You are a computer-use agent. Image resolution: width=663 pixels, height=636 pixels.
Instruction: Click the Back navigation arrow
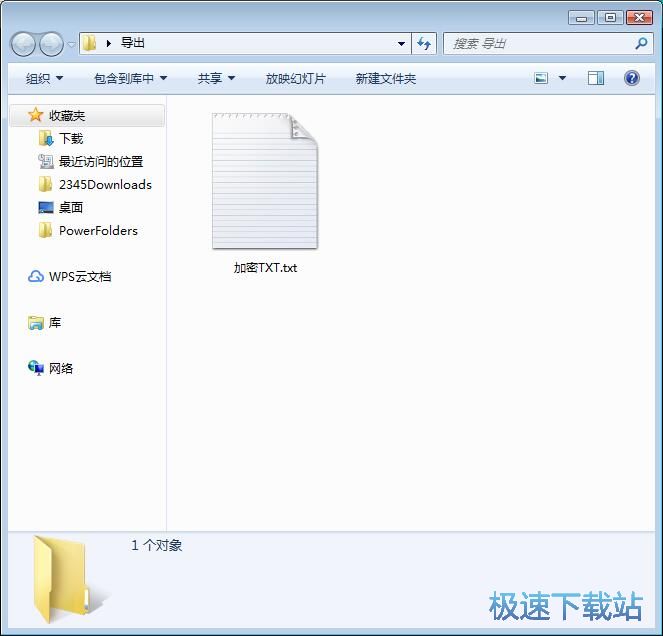(x=23, y=44)
